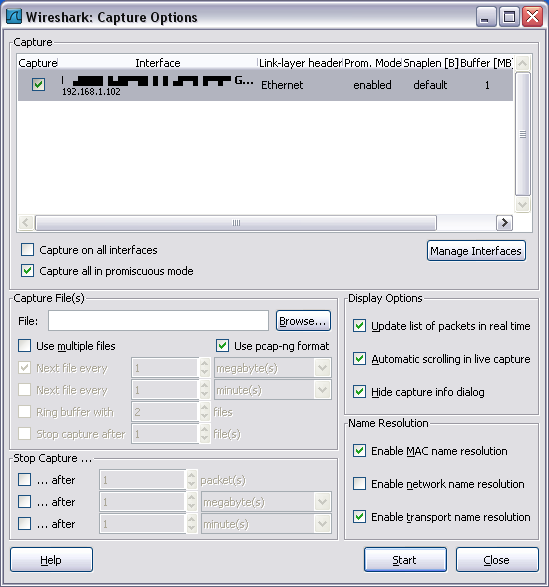Turn on Enable network name resolution

pyautogui.click(x=360, y=484)
